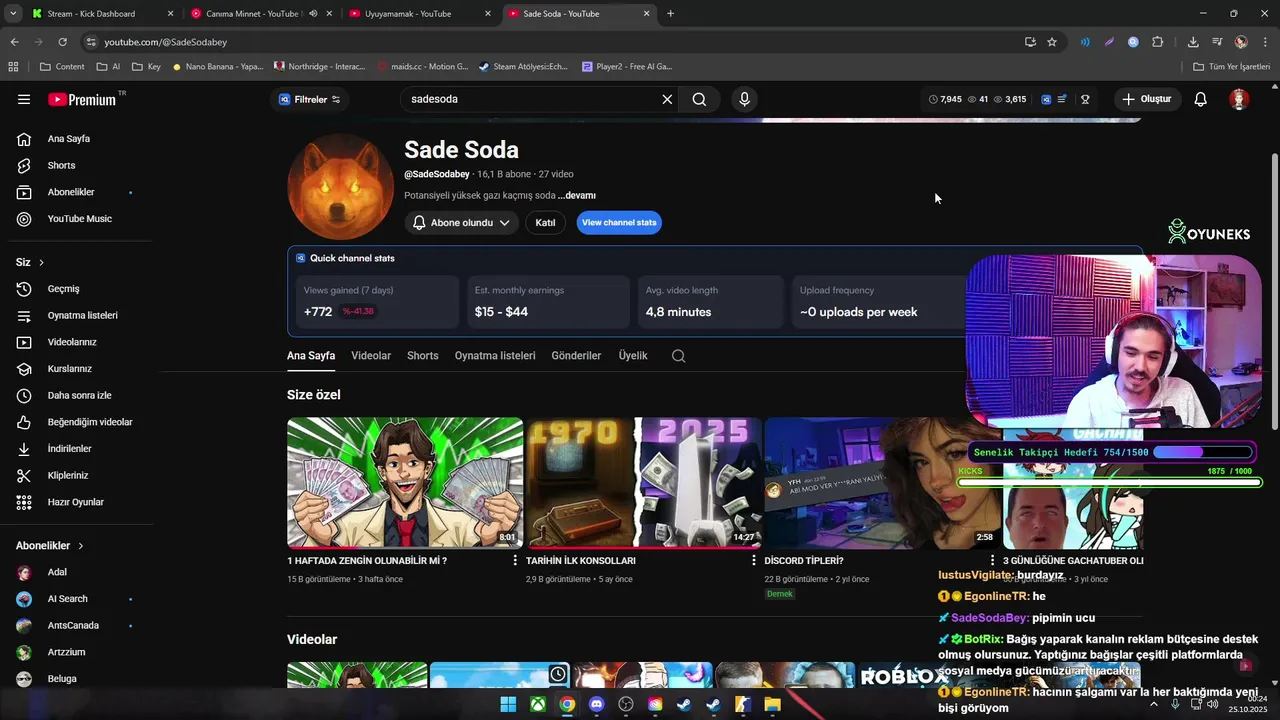
Task: Bookmark this page with the star icon
Action: click(1052, 42)
